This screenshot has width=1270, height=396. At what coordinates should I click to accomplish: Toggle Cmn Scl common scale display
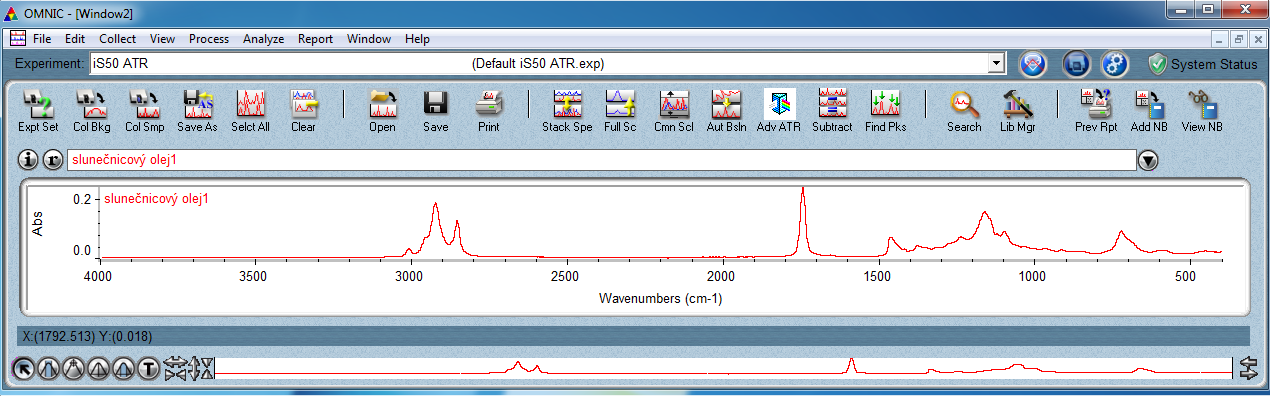(673, 110)
